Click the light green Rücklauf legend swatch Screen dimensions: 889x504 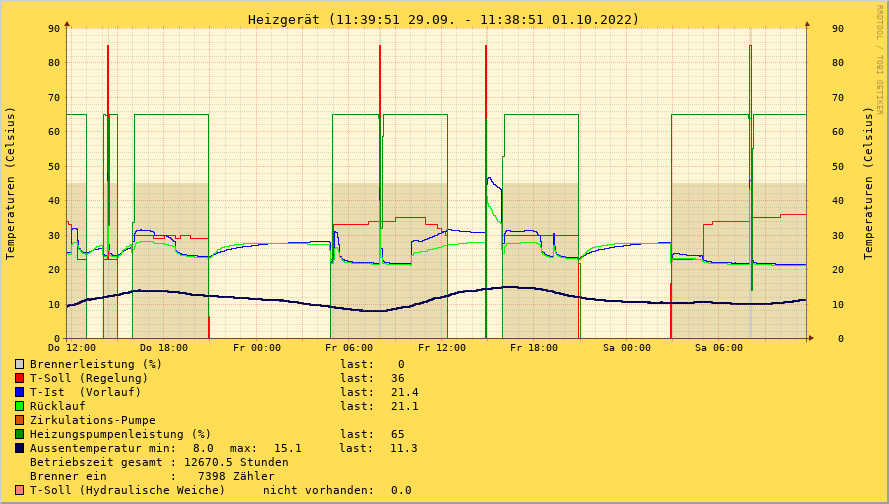[x=20, y=406]
